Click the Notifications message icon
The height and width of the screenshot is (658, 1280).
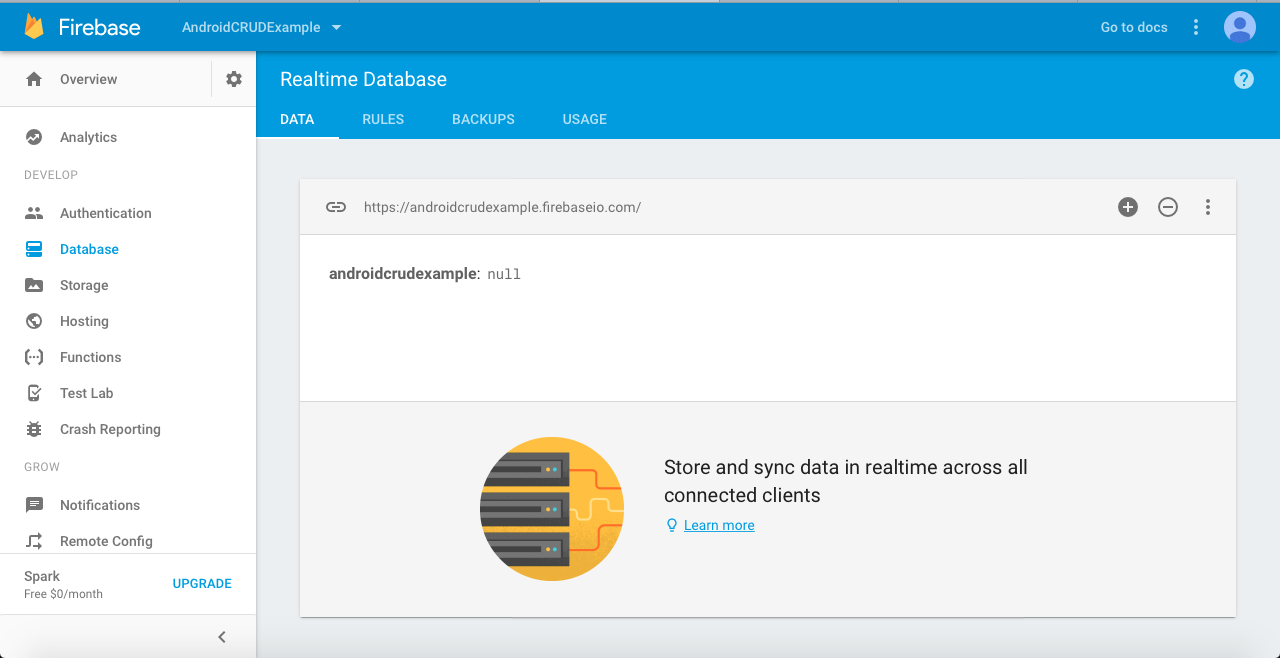click(x=34, y=505)
